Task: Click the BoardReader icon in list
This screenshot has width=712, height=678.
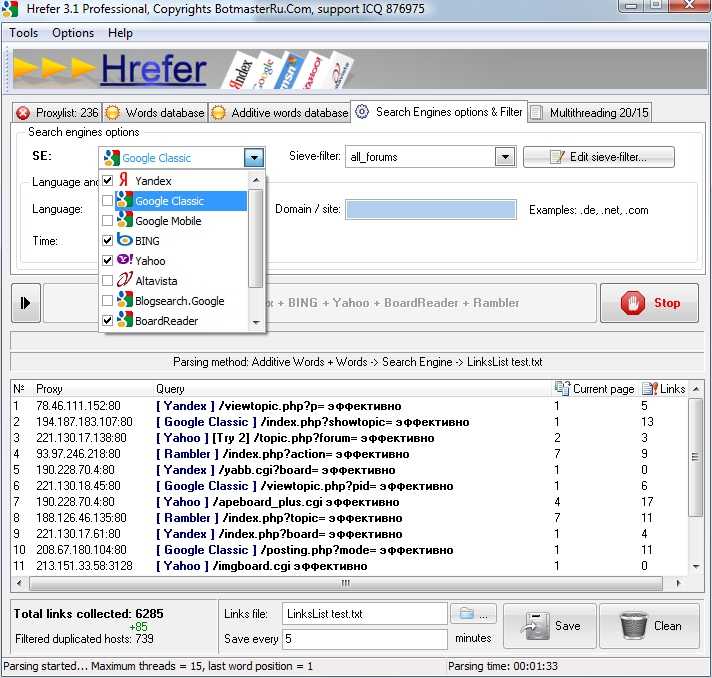Action: (124, 320)
